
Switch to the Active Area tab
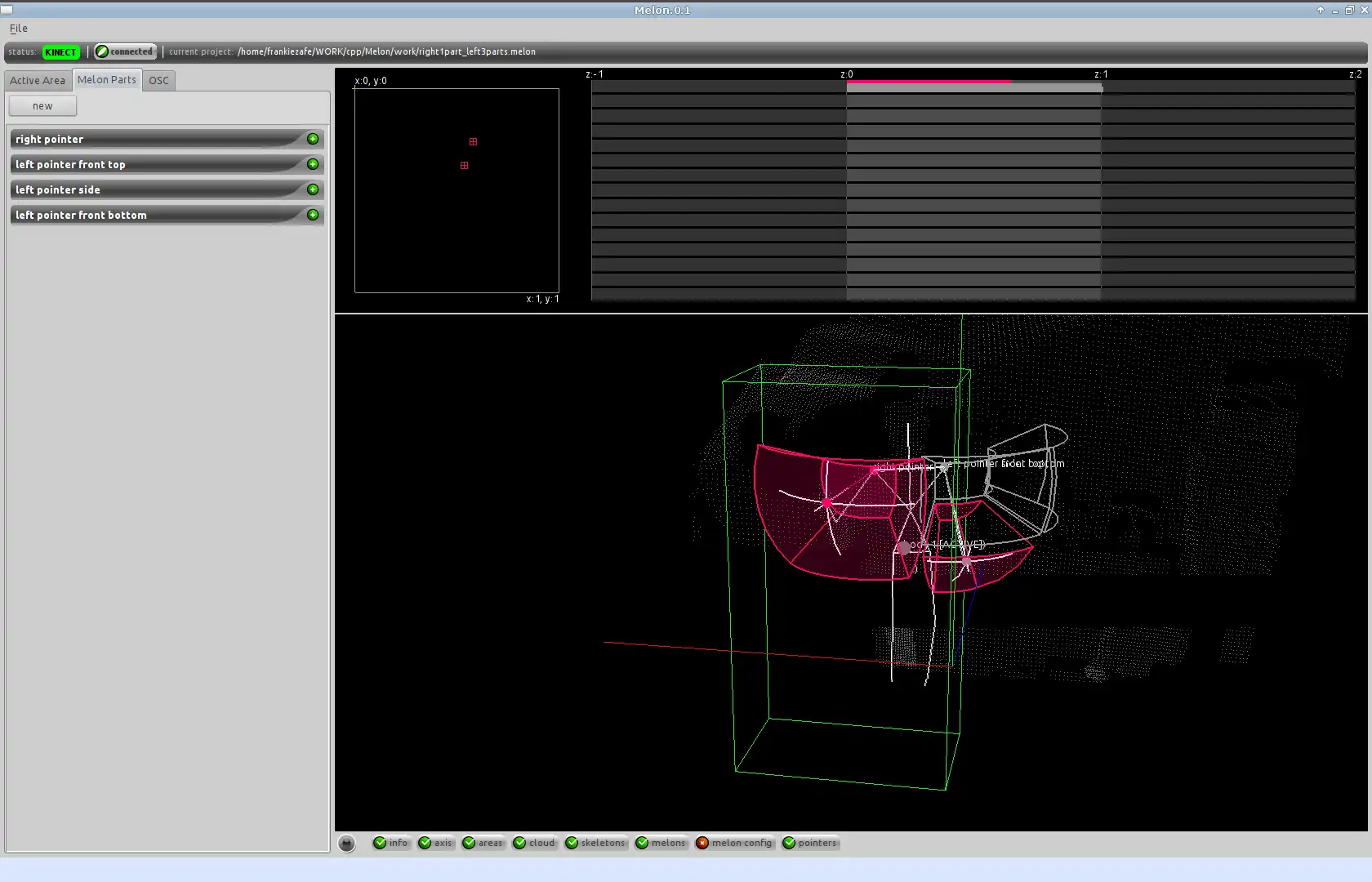pos(38,80)
